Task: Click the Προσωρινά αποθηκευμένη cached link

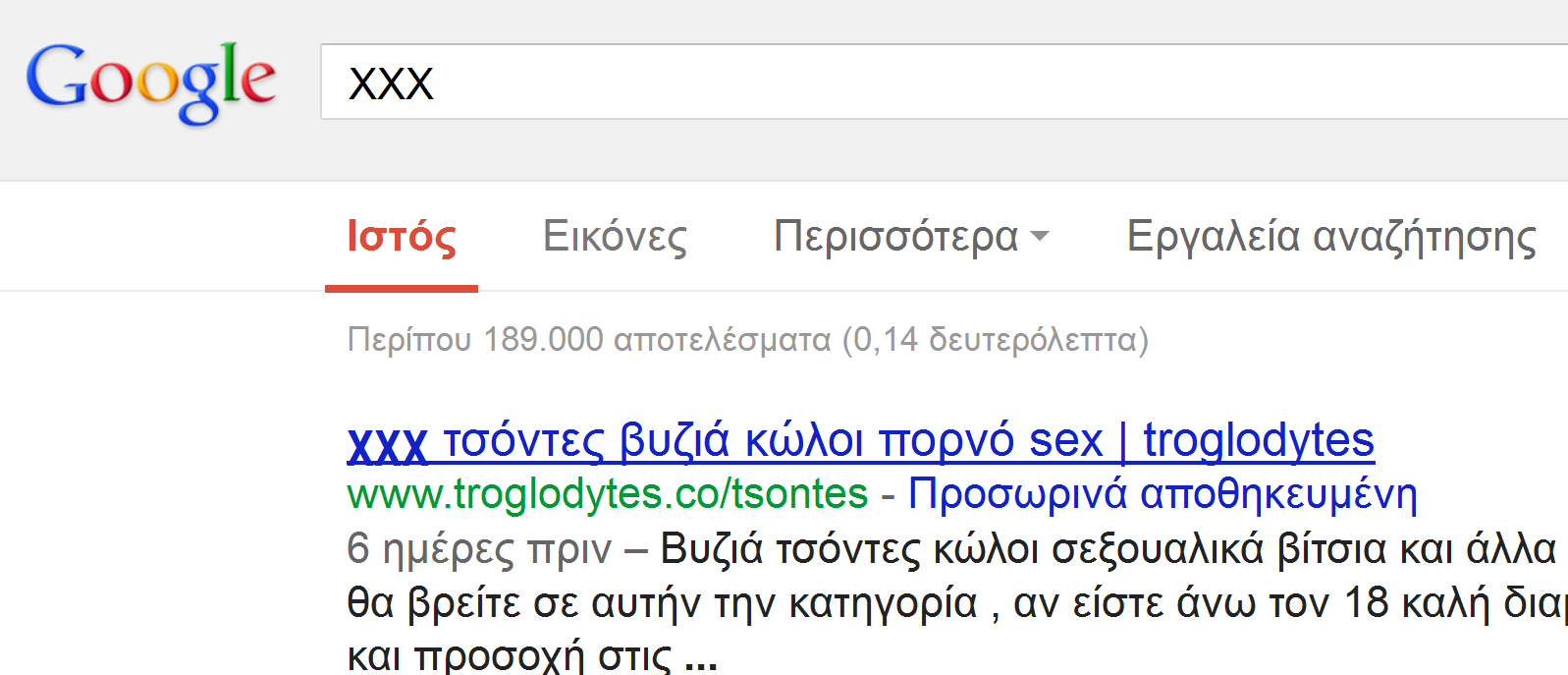Action: 1162,494
